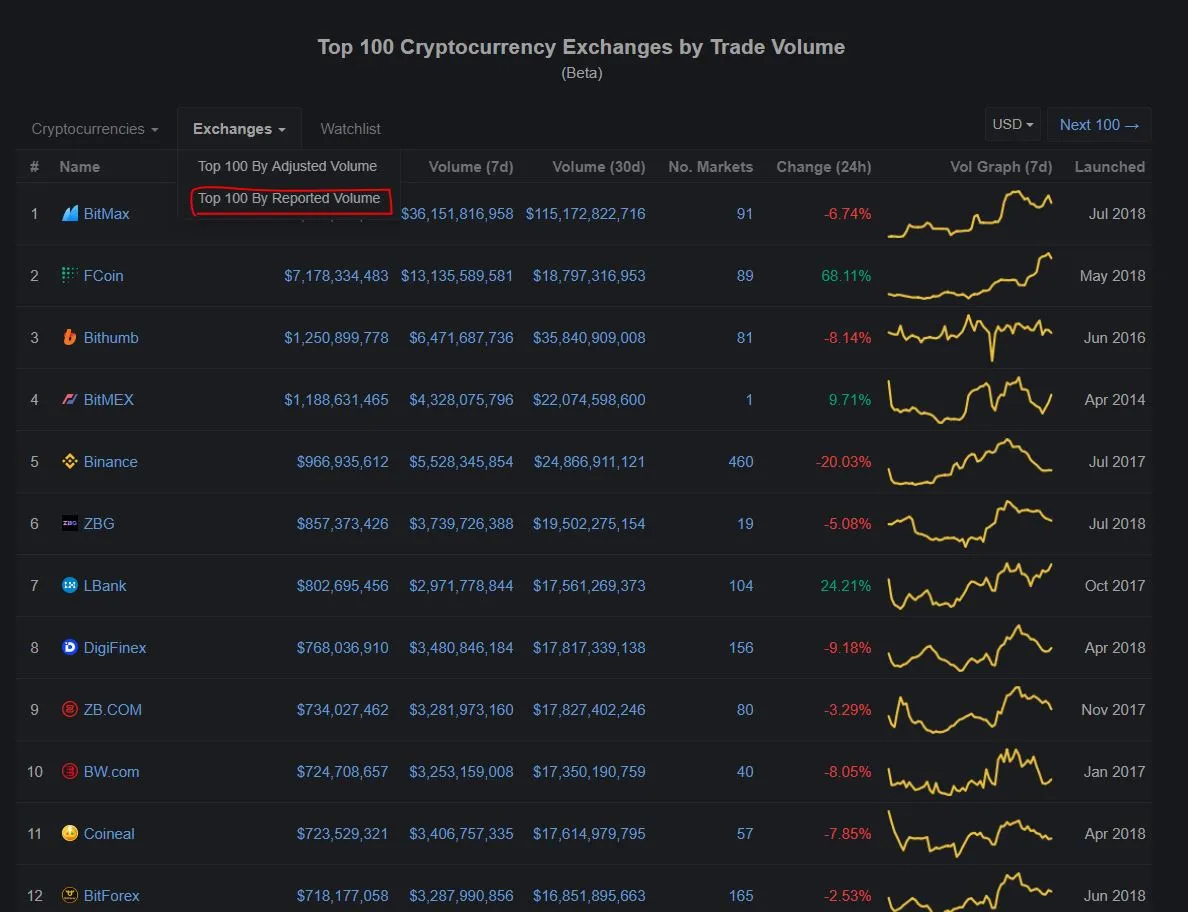Viewport: 1188px width, 912px height.
Task: Click the Coineal logo icon
Action: coord(70,833)
